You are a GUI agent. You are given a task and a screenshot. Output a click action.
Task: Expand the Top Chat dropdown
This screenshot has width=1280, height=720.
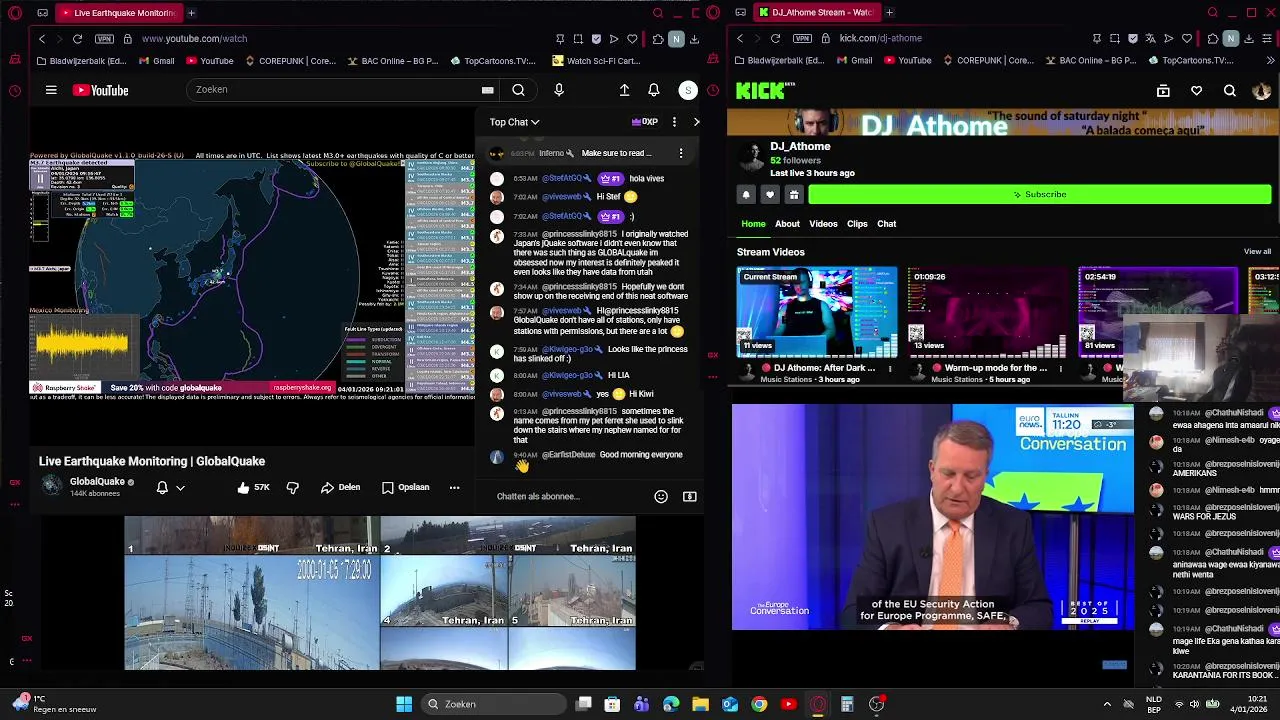tap(514, 122)
